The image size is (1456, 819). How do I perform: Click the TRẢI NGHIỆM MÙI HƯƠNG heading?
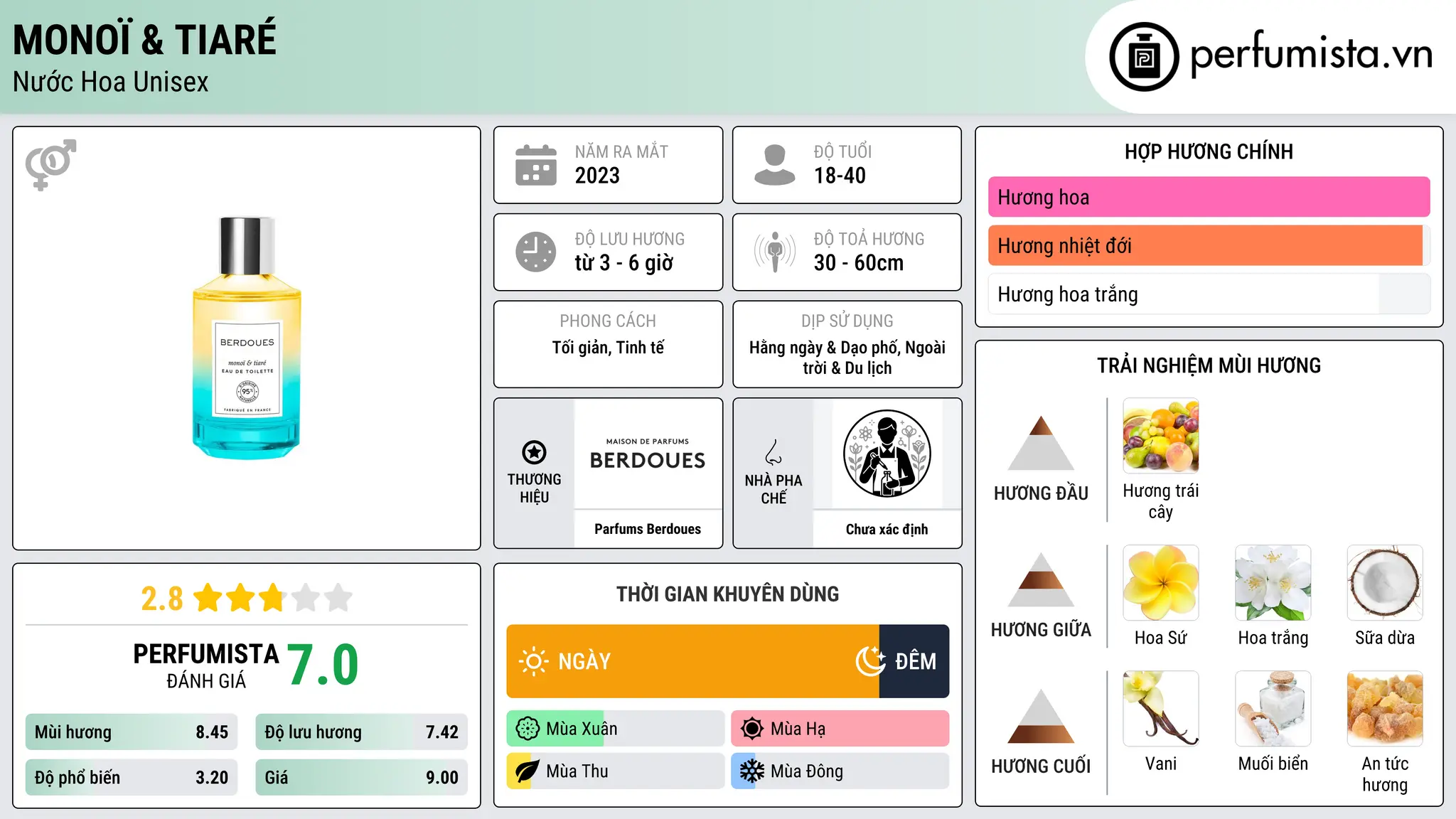[1209, 365]
